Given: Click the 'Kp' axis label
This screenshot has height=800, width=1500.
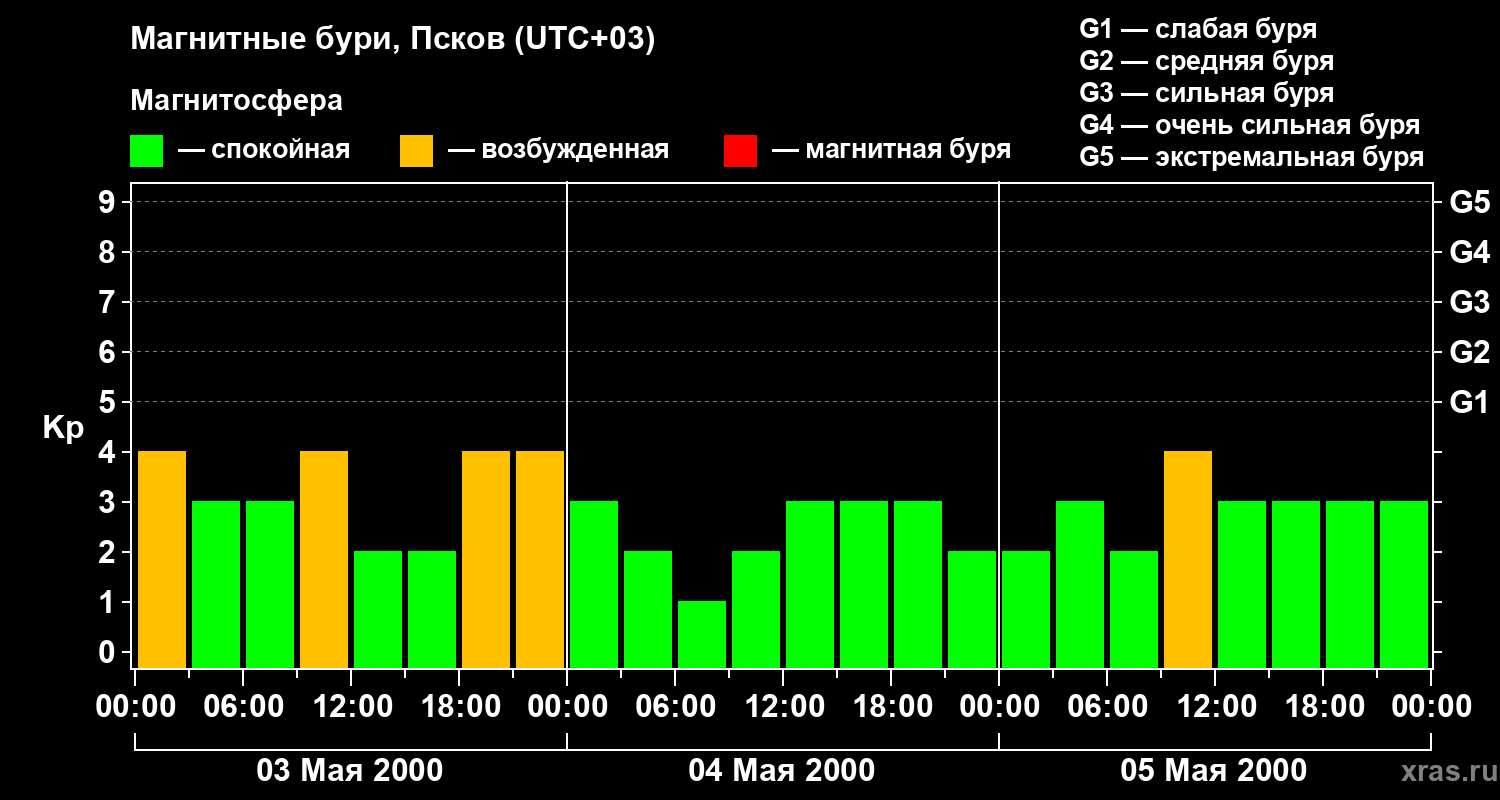Looking at the screenshot, I should click(x=63, y=427).
